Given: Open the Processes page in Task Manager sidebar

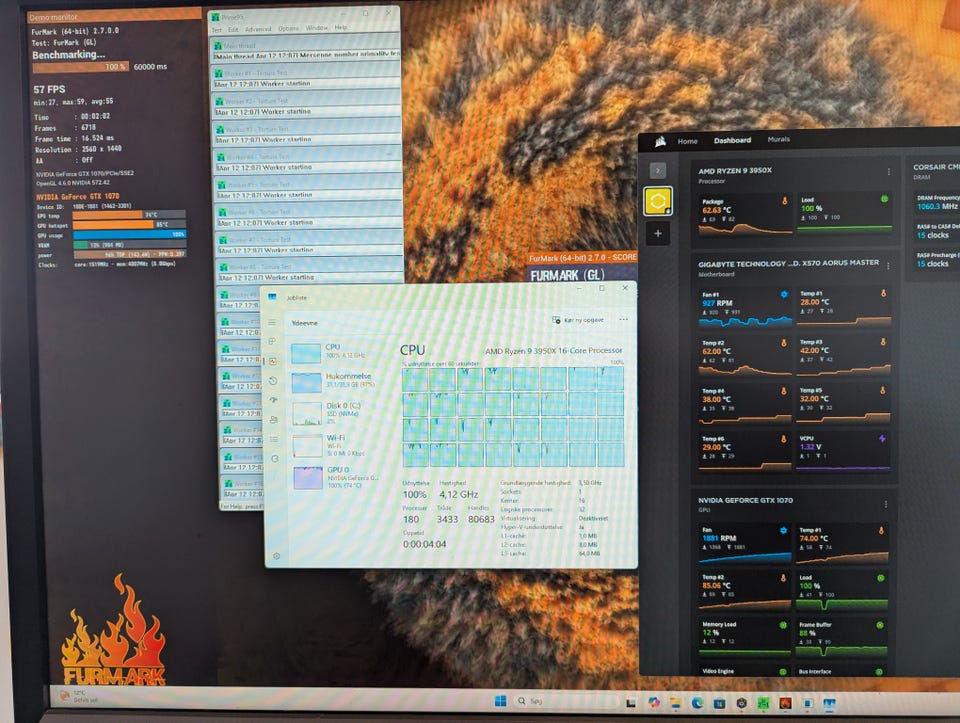Looking at the screenshot, I should click(x=272, y=341).
